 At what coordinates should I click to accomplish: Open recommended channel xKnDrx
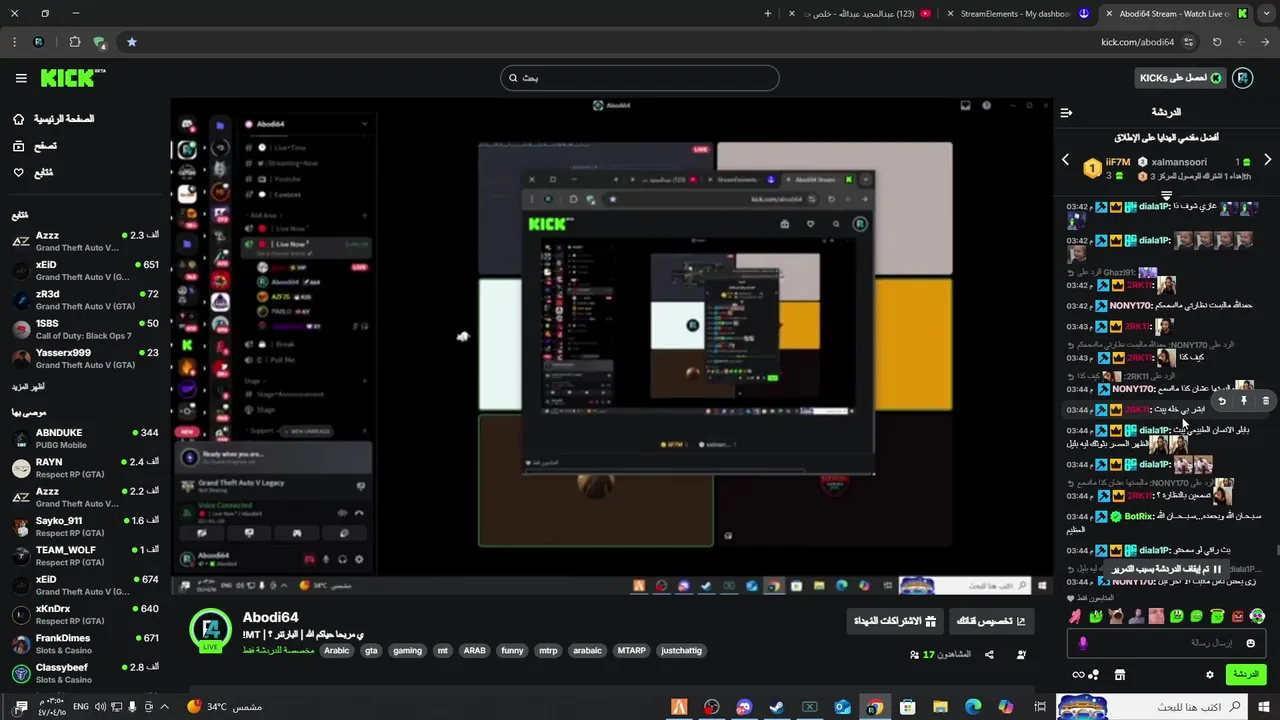coord(85,614)
